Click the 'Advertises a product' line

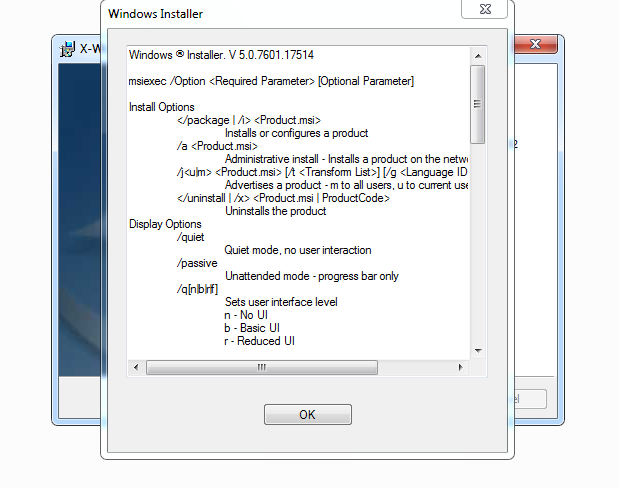pyautogui.click(x=346, y=185)
